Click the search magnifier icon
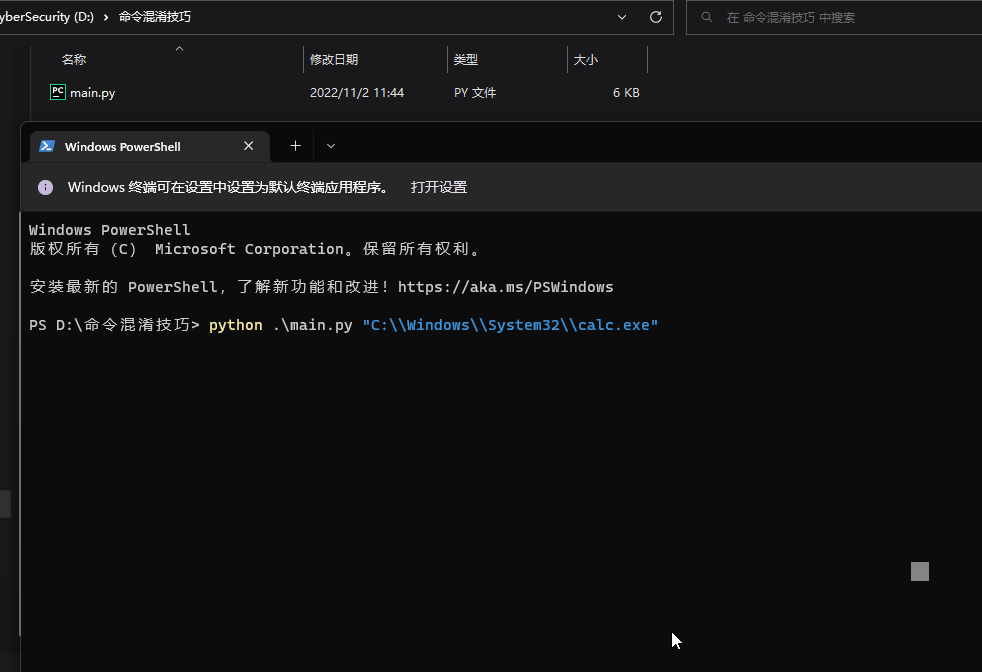The width and height of the screenshot is (982, 672). pos(706,17)
